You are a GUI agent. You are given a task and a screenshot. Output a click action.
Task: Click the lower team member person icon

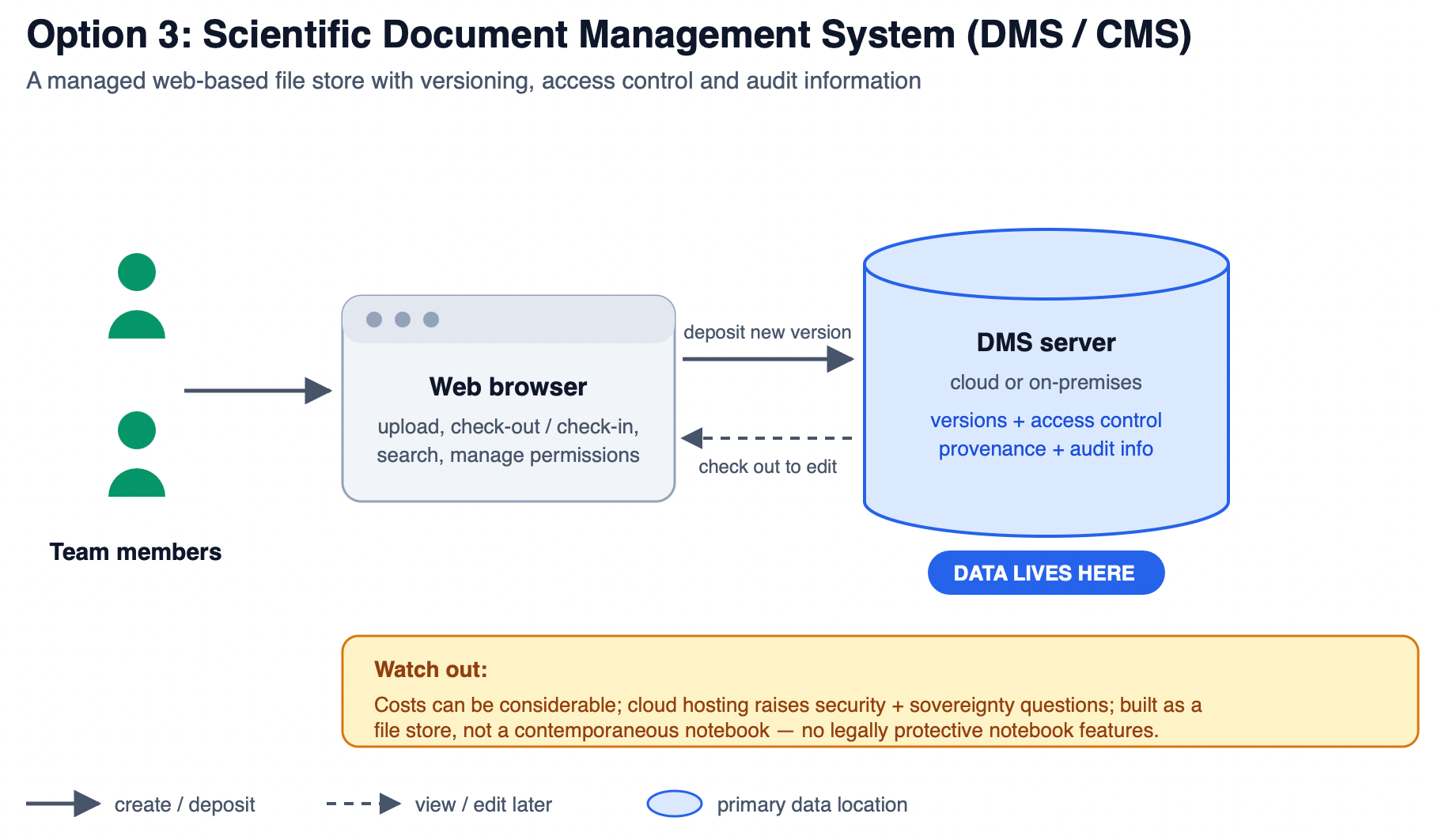[137, 454]
